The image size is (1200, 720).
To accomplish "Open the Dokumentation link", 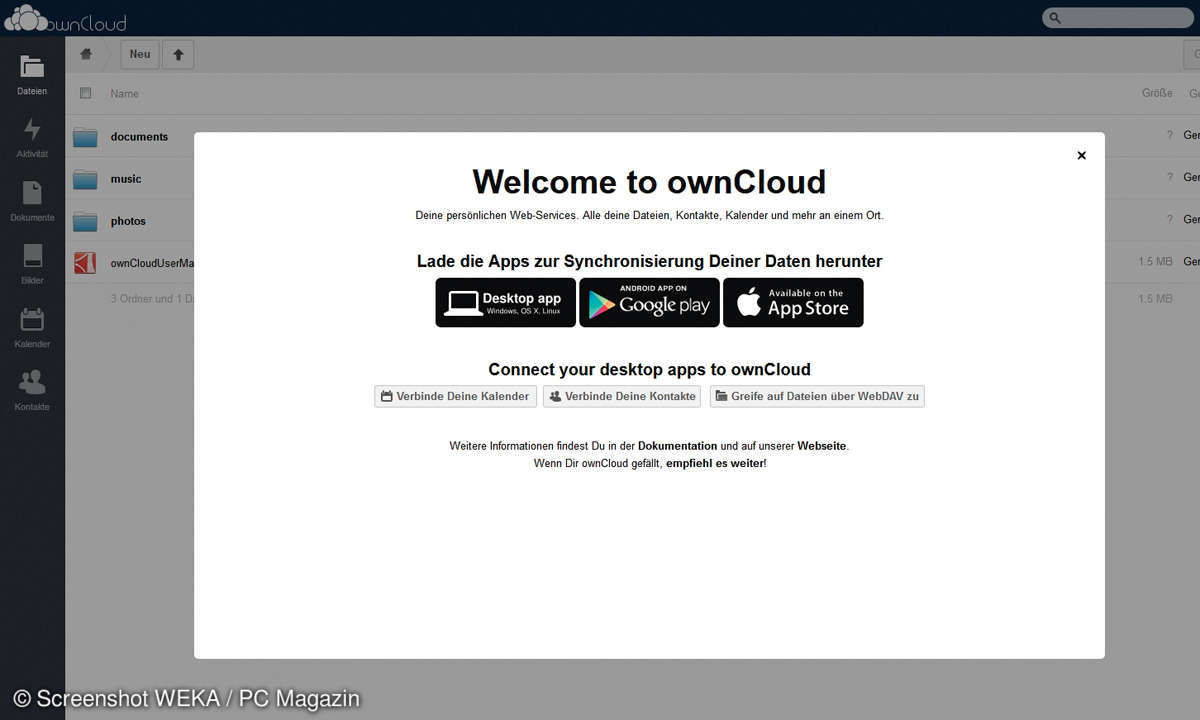I will (678, 446).
